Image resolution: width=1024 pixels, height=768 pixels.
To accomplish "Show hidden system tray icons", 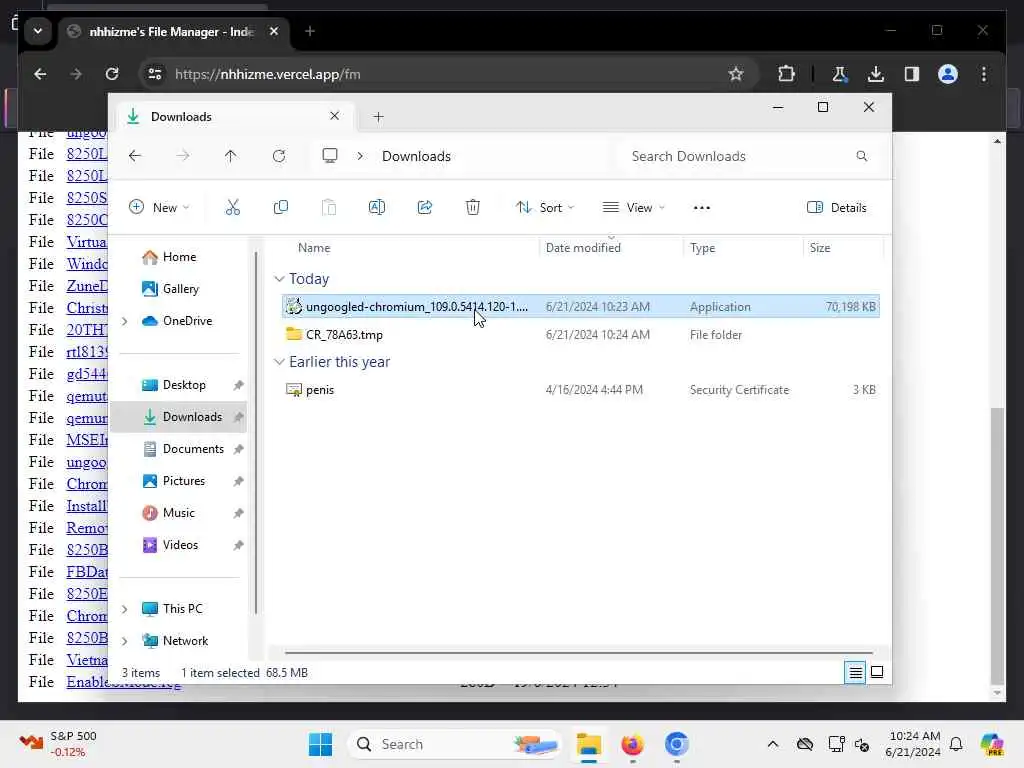I will tap(773, 744).
